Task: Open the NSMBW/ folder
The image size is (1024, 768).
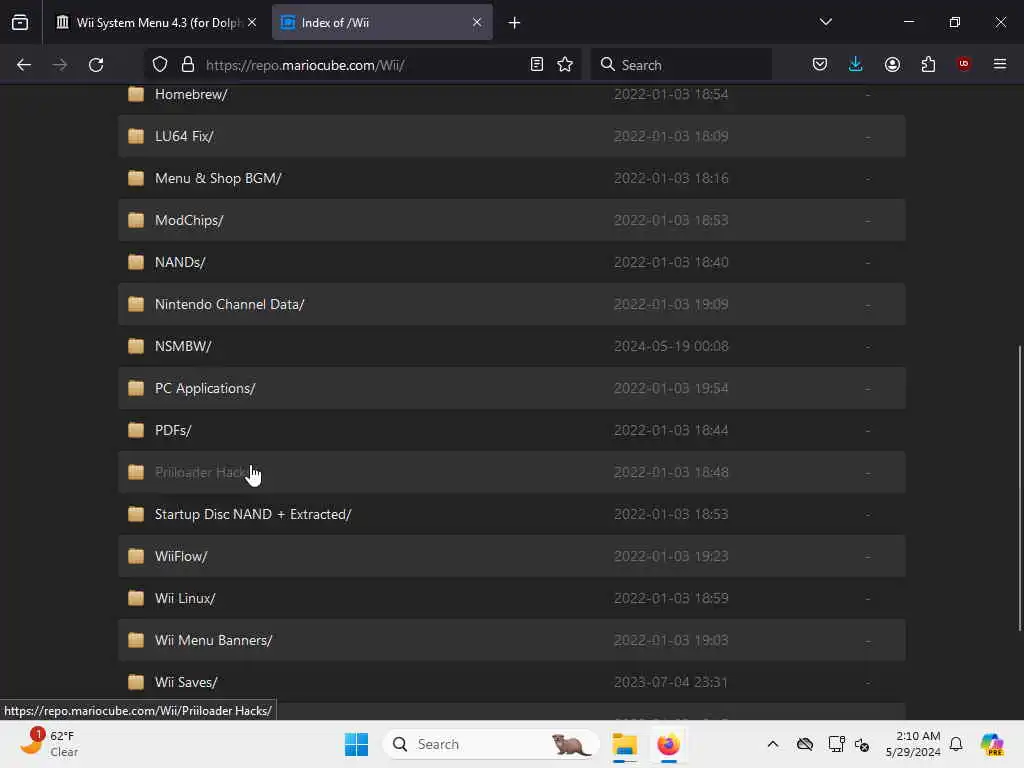Action: (183, 346)
